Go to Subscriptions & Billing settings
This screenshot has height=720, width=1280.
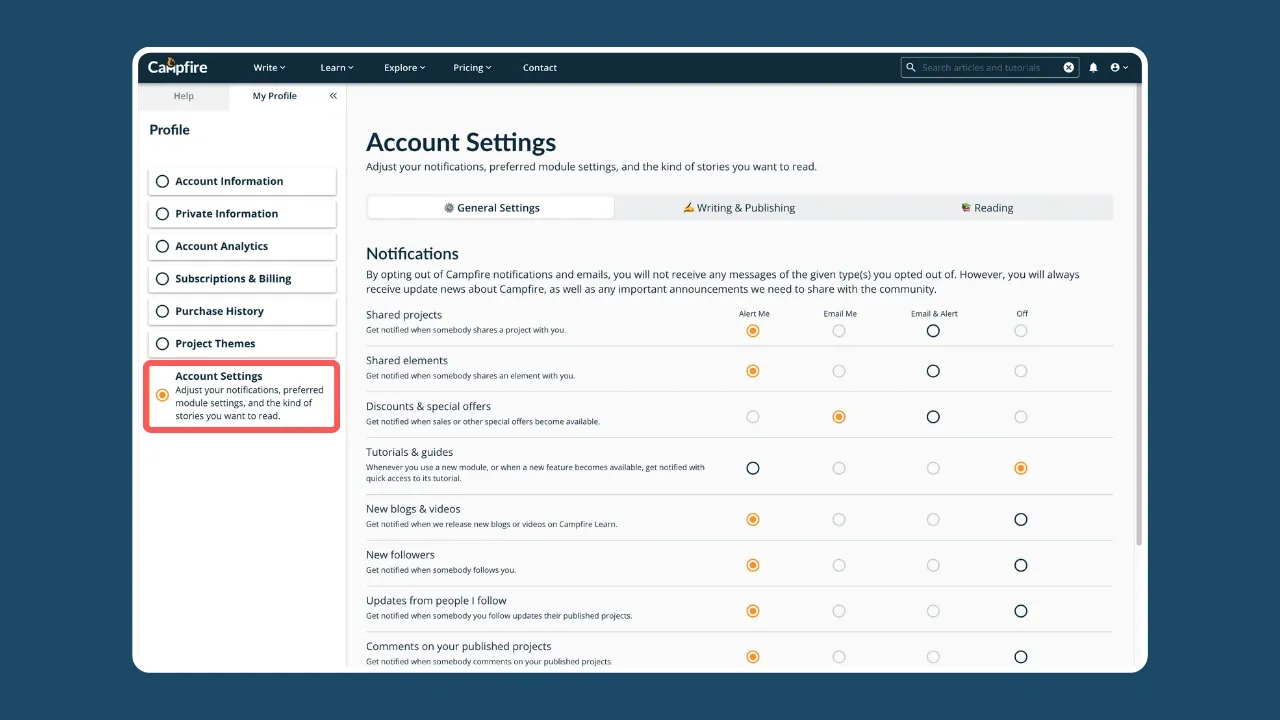click(x=242, y=278)
